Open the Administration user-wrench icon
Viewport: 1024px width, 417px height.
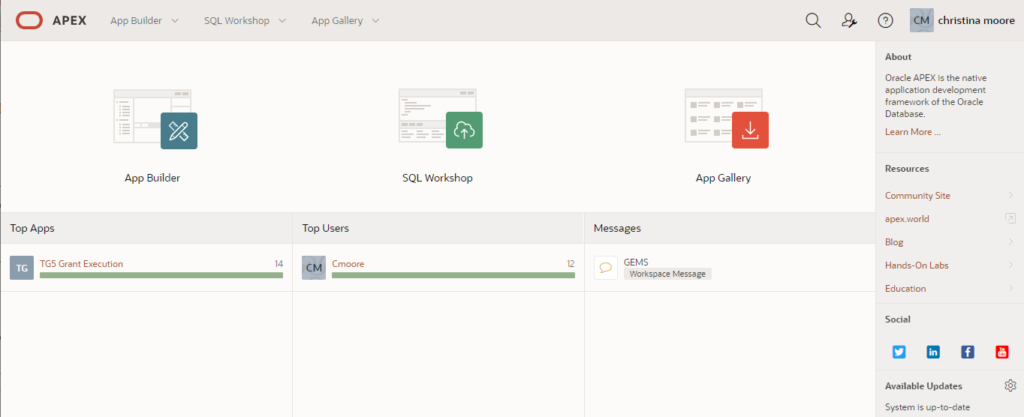coord(849,20)
